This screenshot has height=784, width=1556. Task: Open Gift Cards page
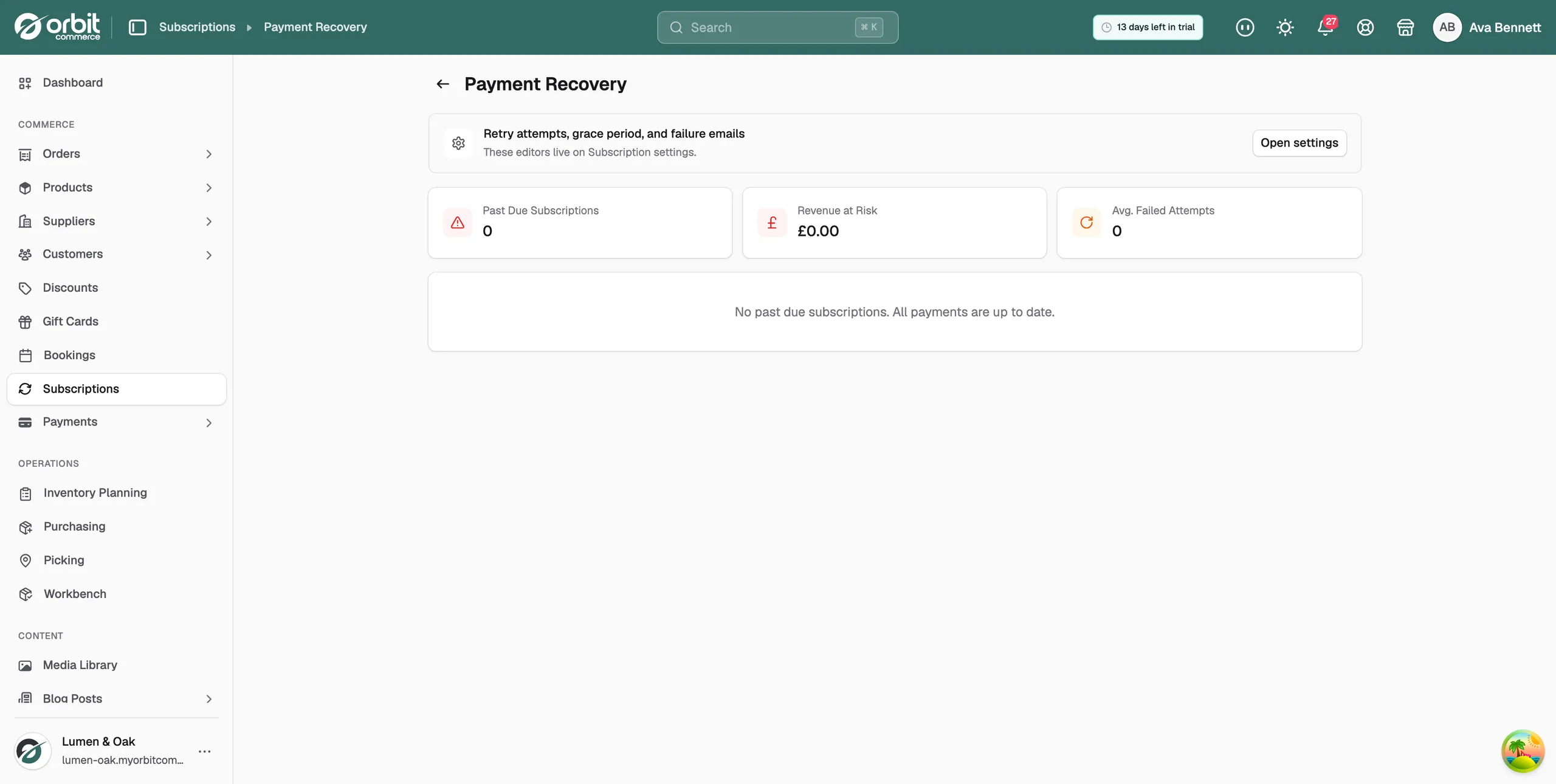116,322
